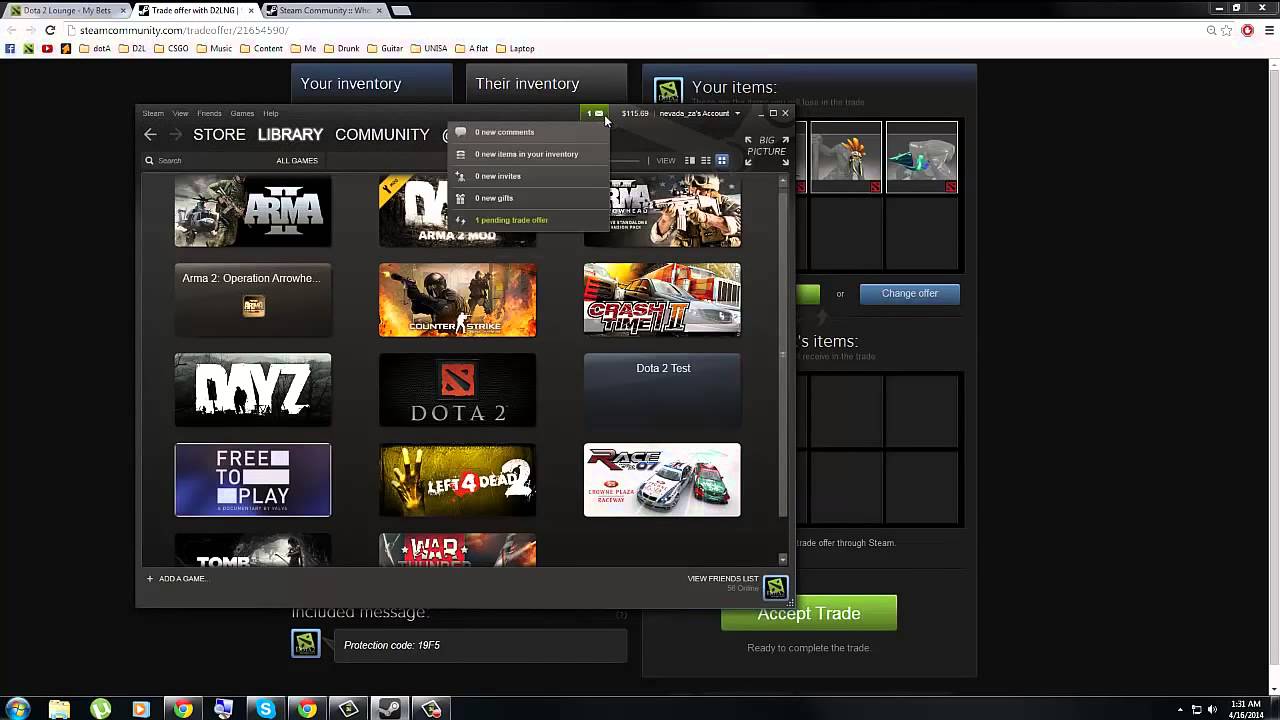Open the Laptop bookmarks folder
The image size is (1280, 720).
pos(514,48)
